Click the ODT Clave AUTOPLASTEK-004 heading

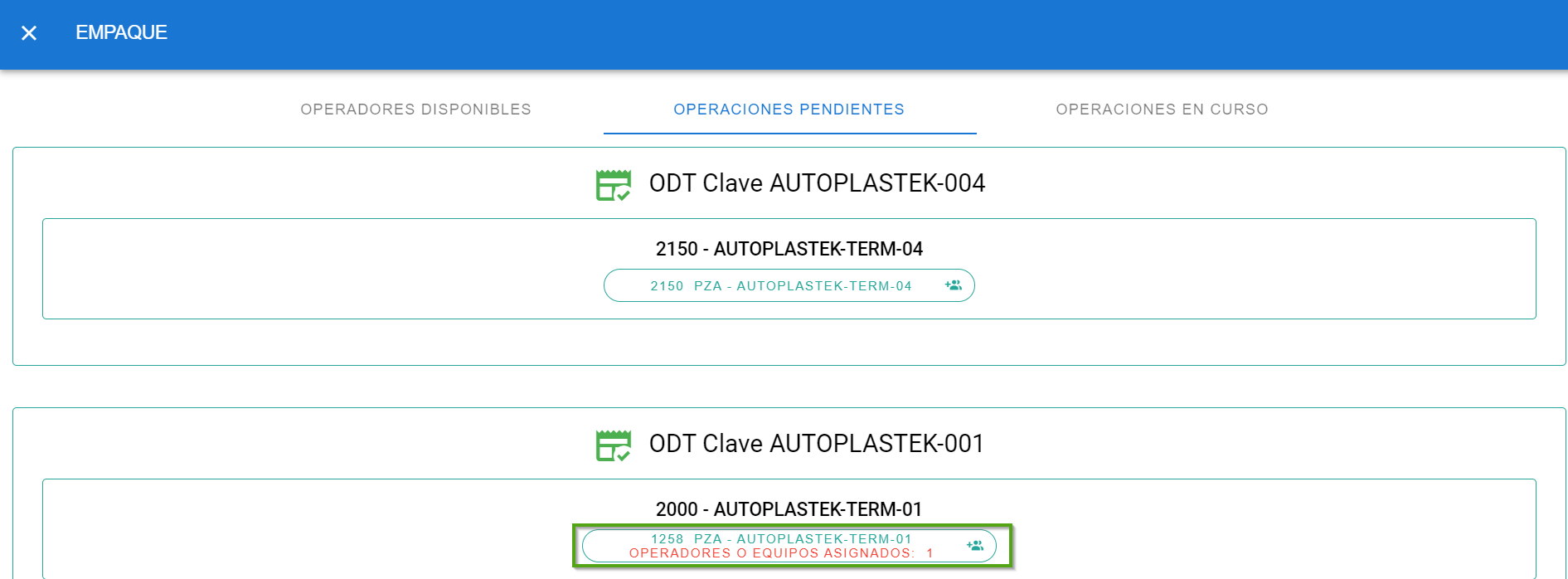click(817, 183)
